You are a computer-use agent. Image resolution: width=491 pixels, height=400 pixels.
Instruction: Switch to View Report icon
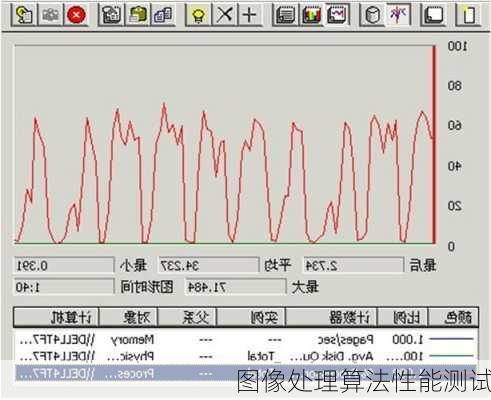pyautogui.click(x=285, y=15)
